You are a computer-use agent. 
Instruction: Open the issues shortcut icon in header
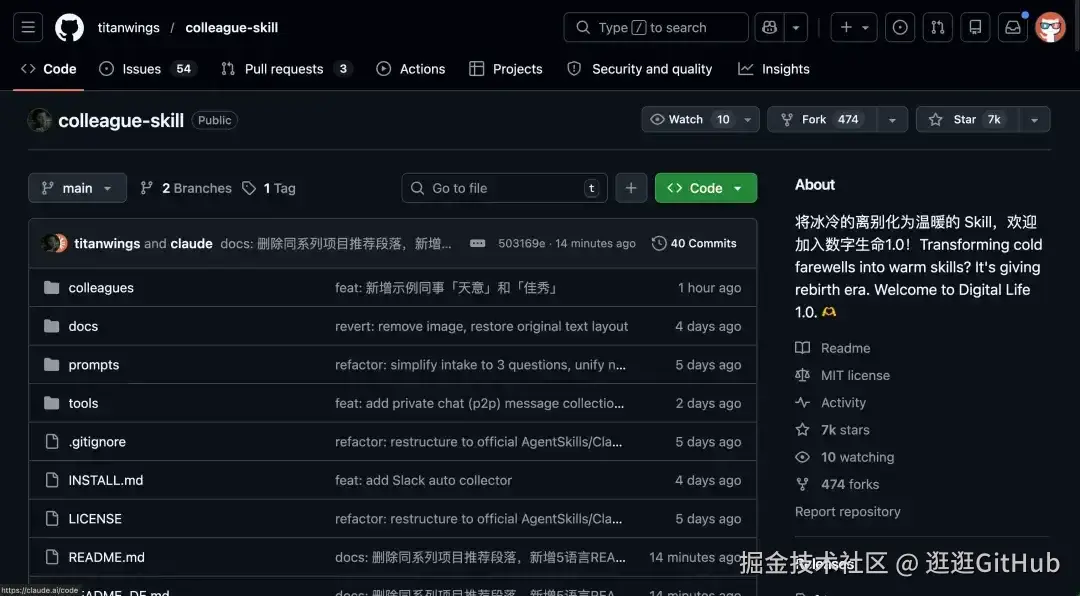tap(900, 28)
